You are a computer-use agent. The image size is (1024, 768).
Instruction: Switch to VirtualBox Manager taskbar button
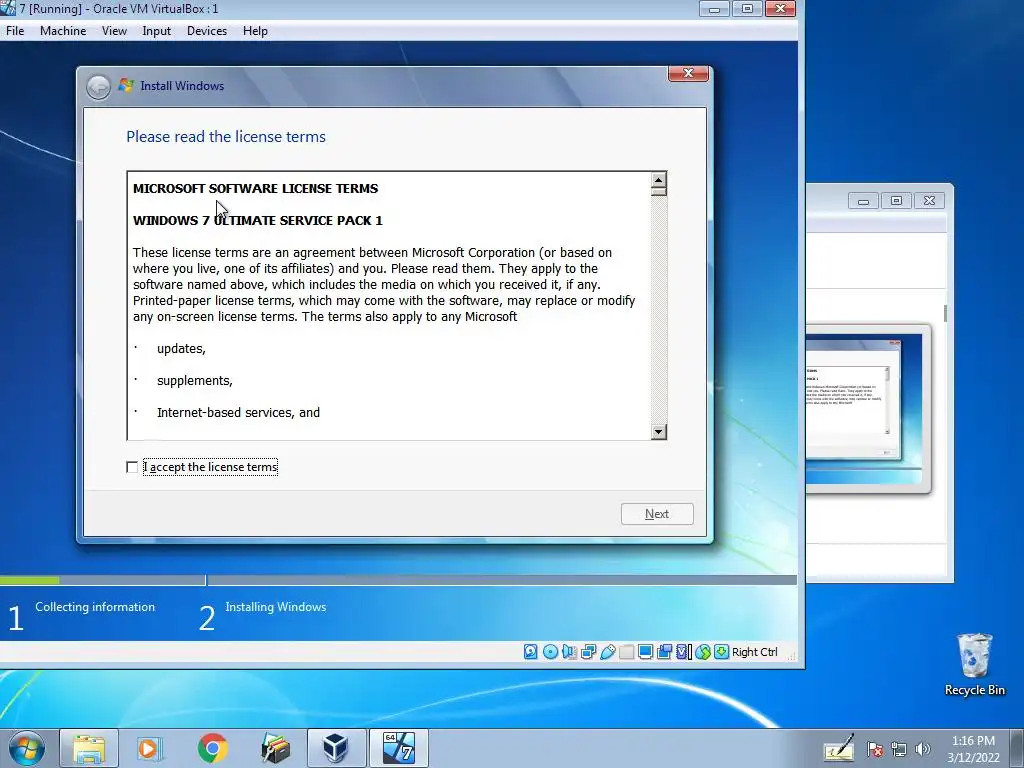pos(336,748)
